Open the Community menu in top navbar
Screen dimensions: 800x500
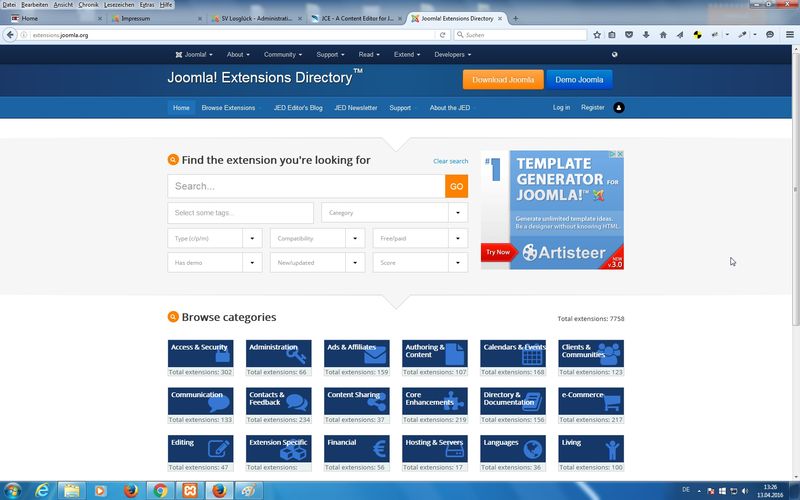(x=283, y=55)
